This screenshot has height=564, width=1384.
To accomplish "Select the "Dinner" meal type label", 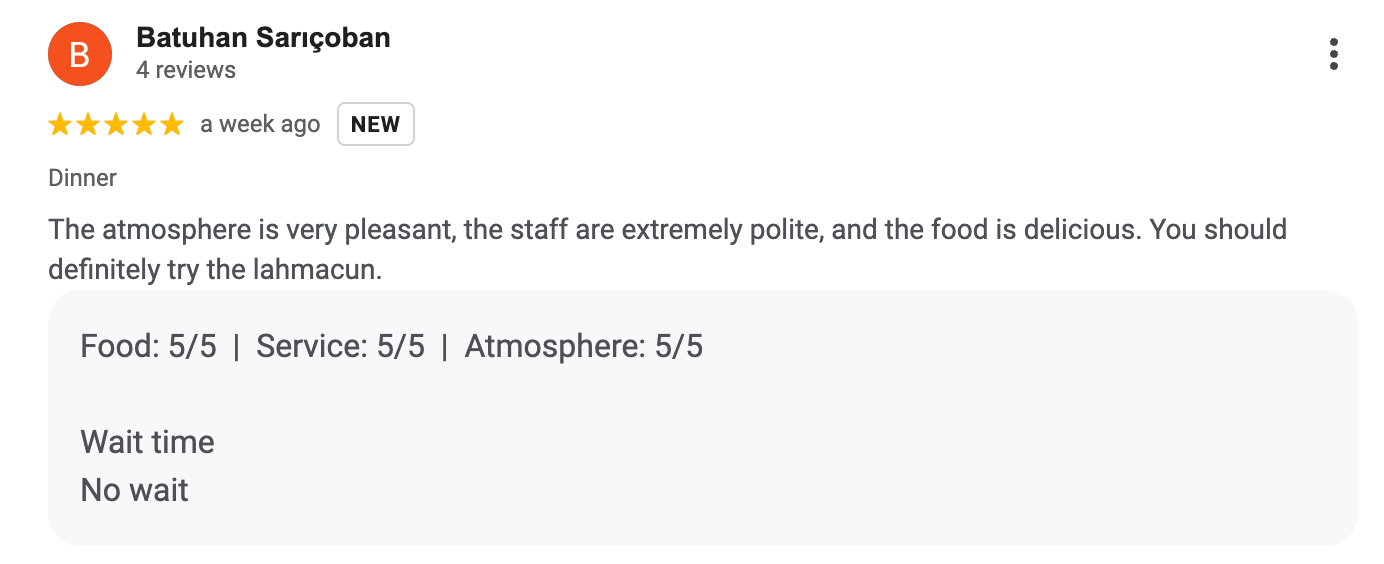I will (83, 178).
